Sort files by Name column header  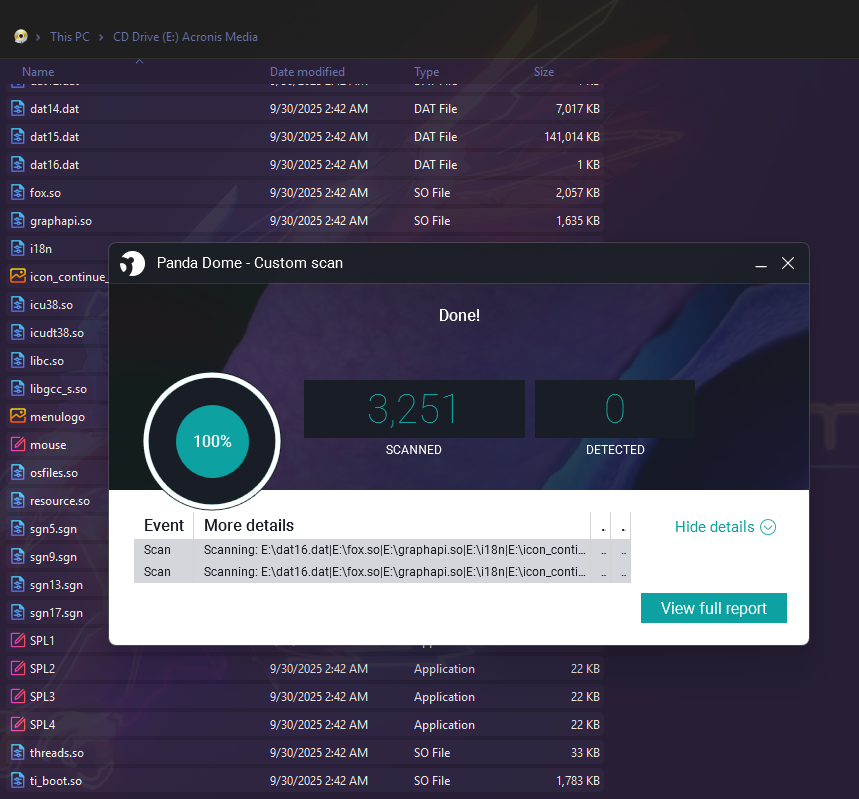tap(38, 72)
